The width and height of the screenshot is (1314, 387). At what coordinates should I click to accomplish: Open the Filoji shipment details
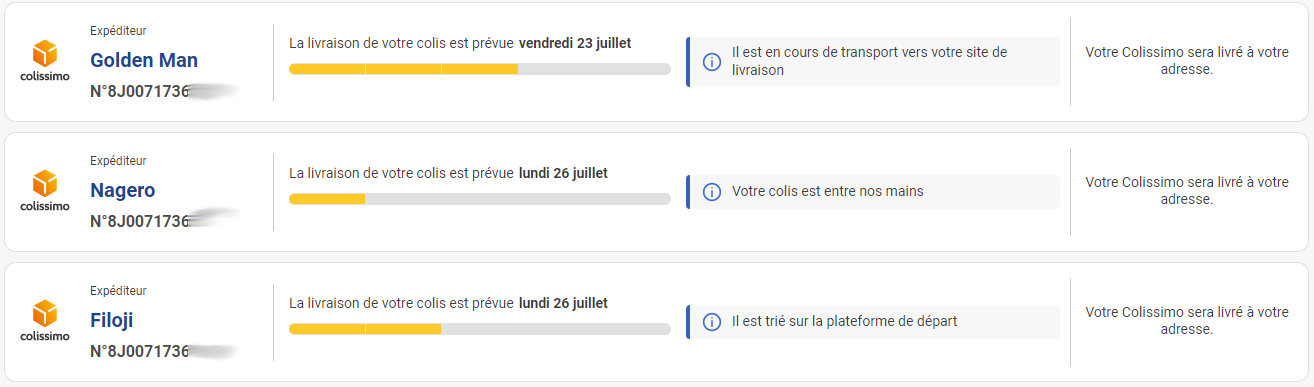(x=112, y=320)
